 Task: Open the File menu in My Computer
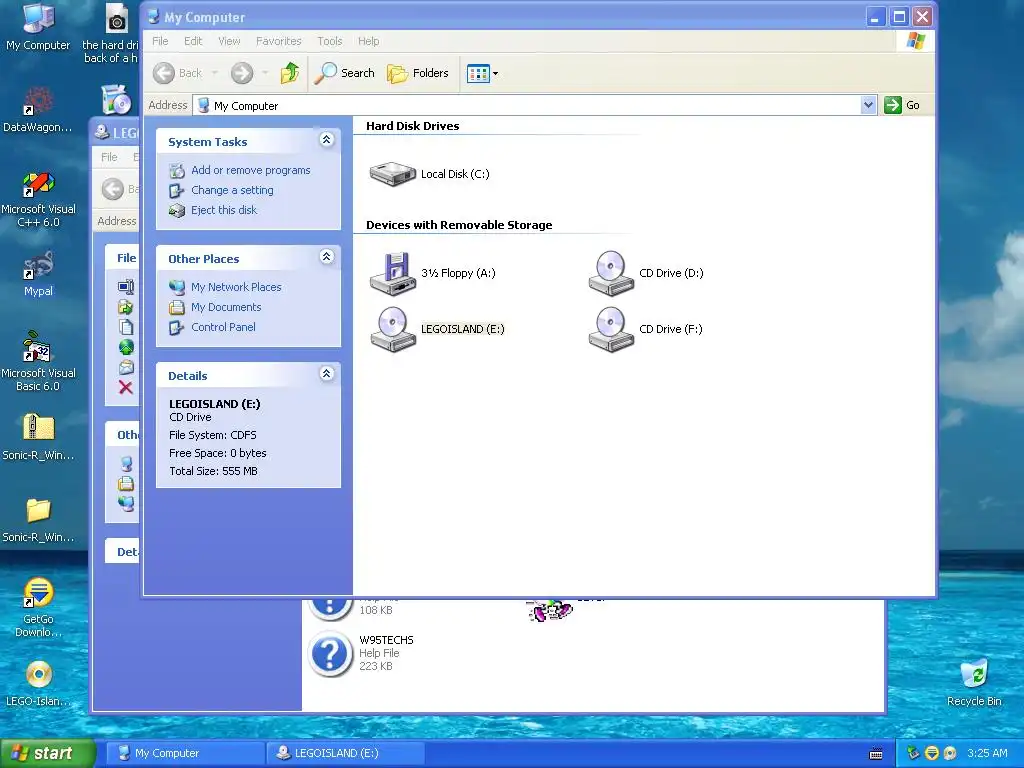pyautogui.click(x=160, y=41)
